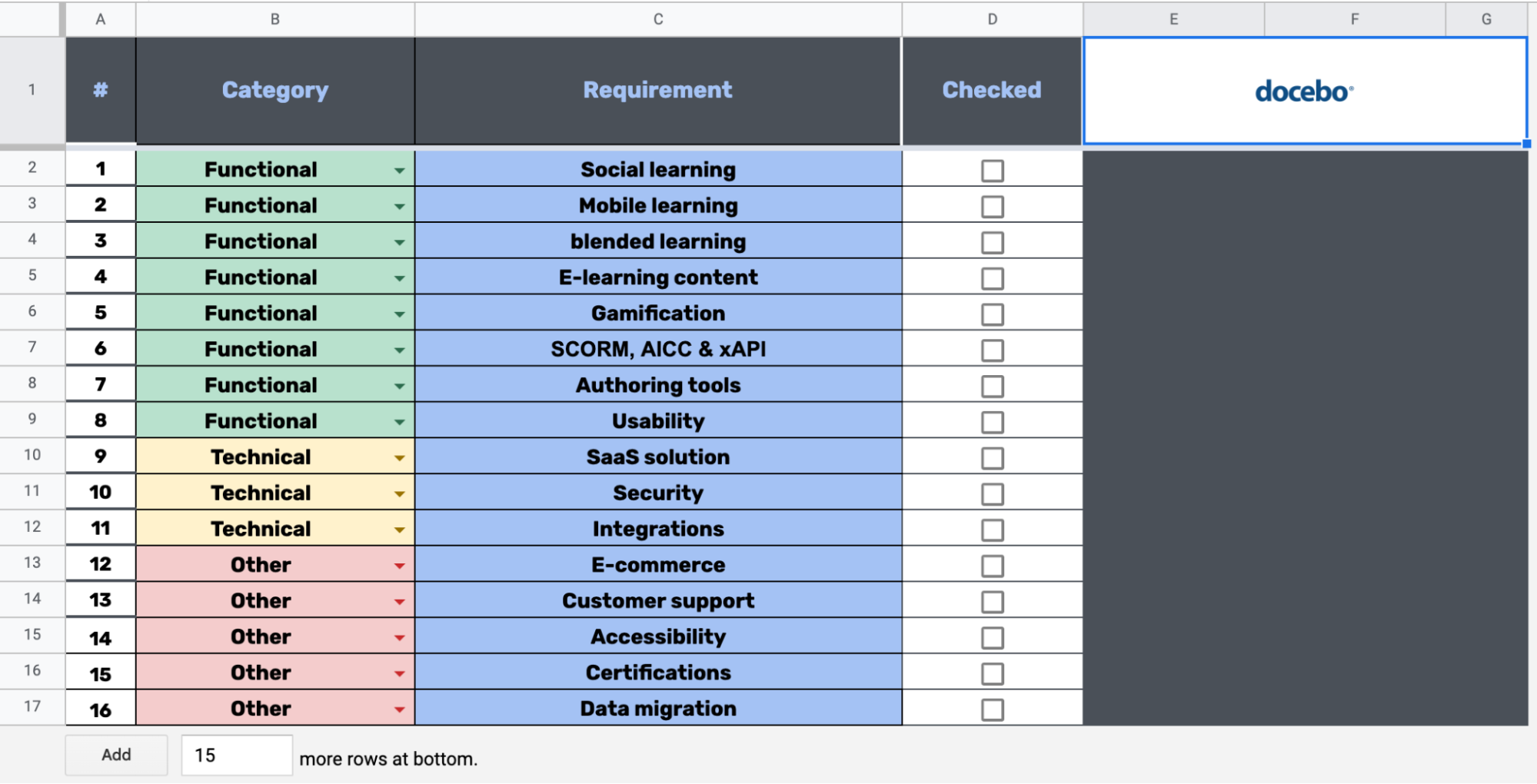Image resolution: width=1537 pixels, height=784 pixels.
Task: Click the Add button for more rows
Action: (116, 754)
